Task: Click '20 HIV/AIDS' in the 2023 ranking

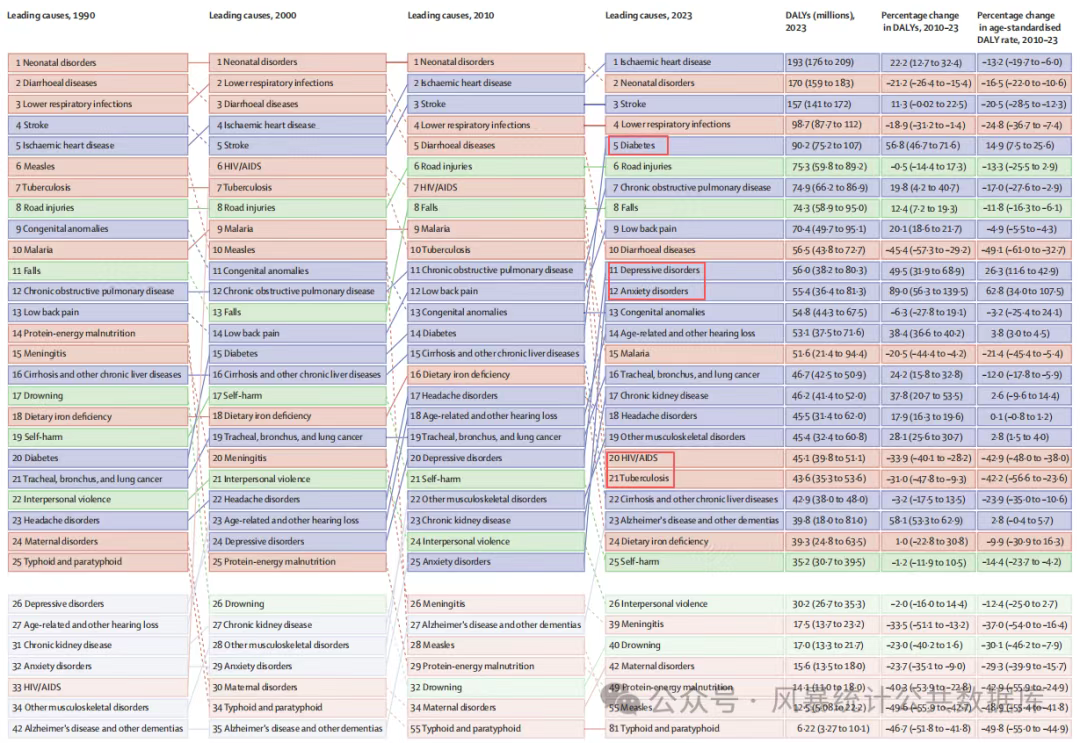Action: pyautogui.click(x=640, y=458)
